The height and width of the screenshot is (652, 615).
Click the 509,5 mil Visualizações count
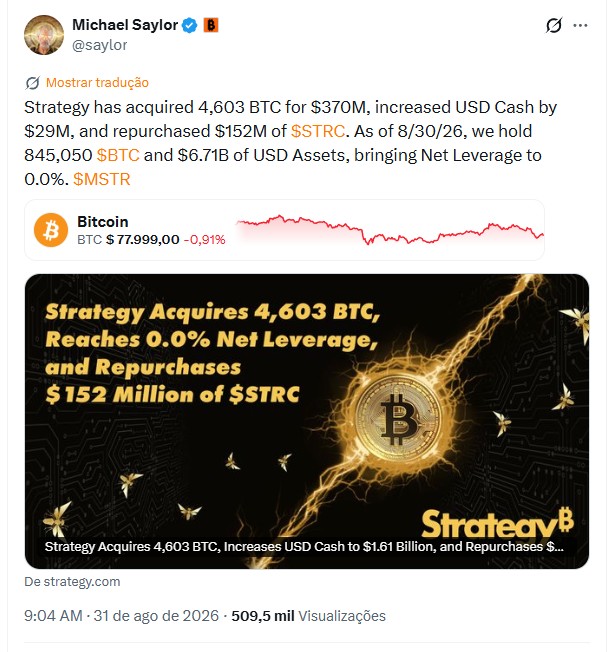309,616
